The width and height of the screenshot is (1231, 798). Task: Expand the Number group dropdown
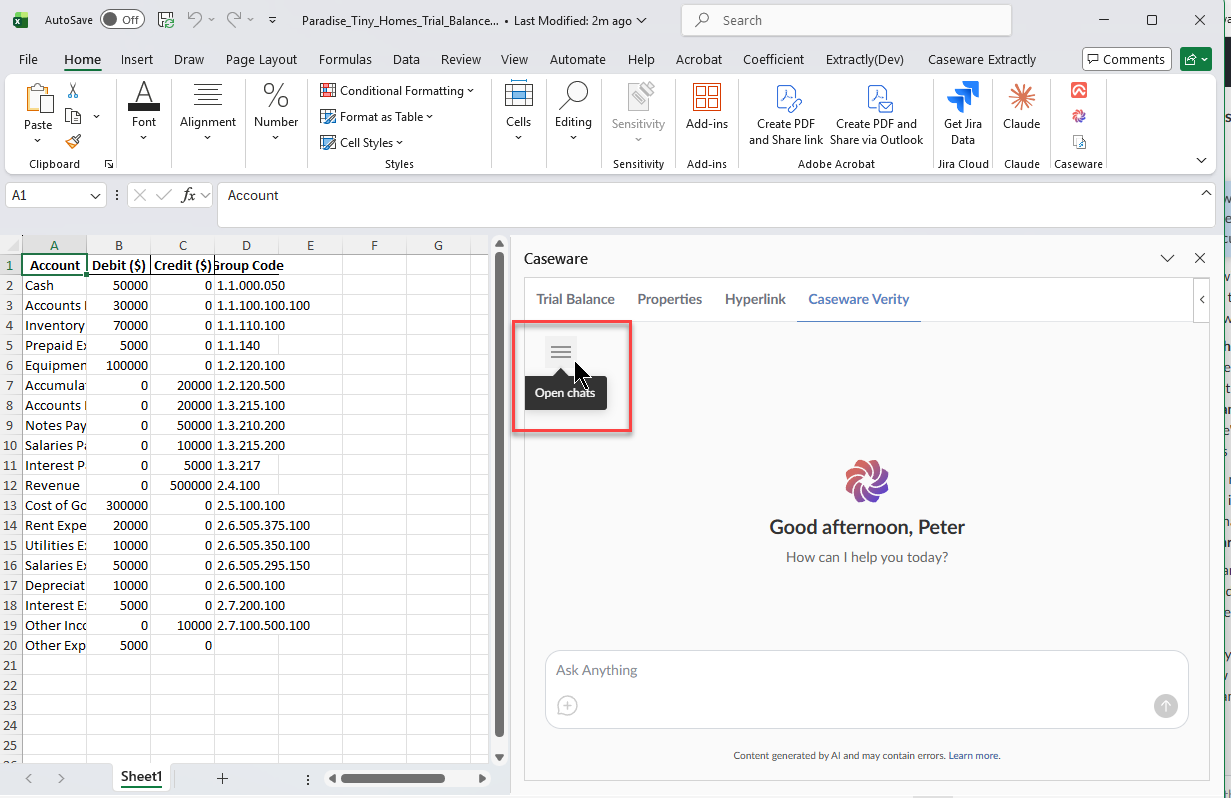click(x=276, y=138)
